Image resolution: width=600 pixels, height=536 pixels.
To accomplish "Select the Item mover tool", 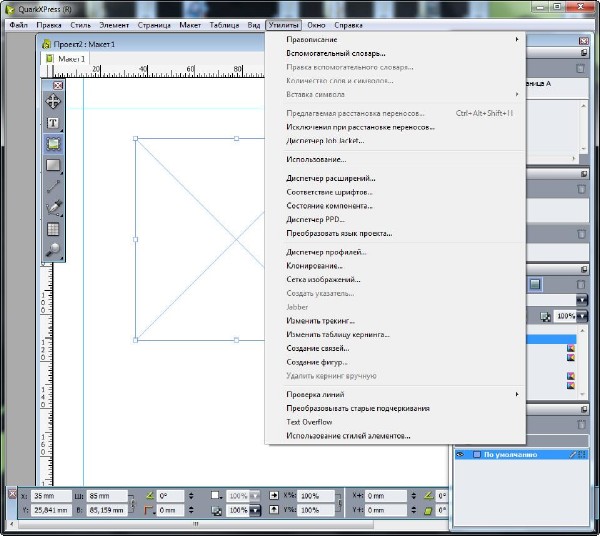I will coord(54,101).
